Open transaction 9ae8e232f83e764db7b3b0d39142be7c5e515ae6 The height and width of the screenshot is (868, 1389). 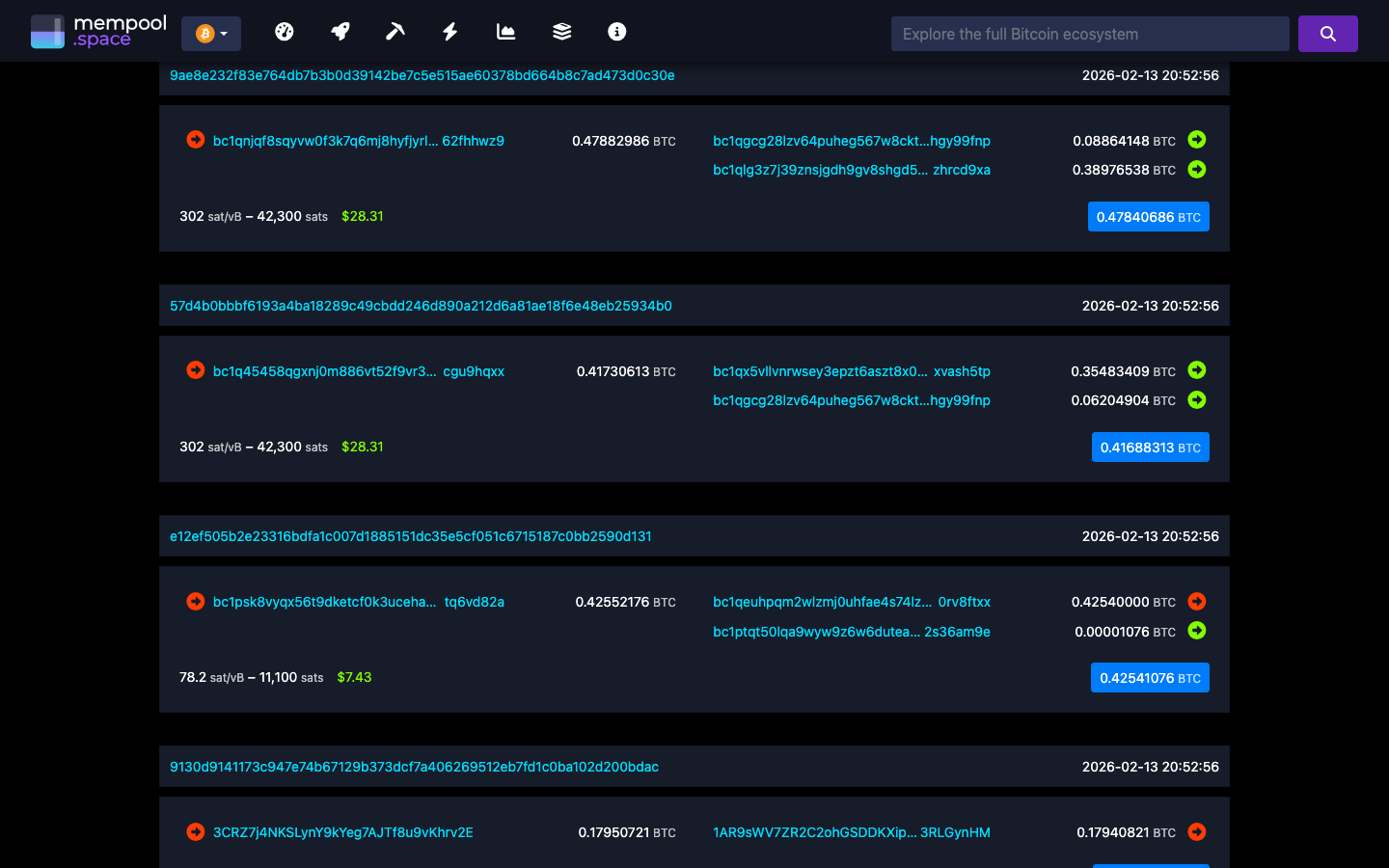click(422, 75)
